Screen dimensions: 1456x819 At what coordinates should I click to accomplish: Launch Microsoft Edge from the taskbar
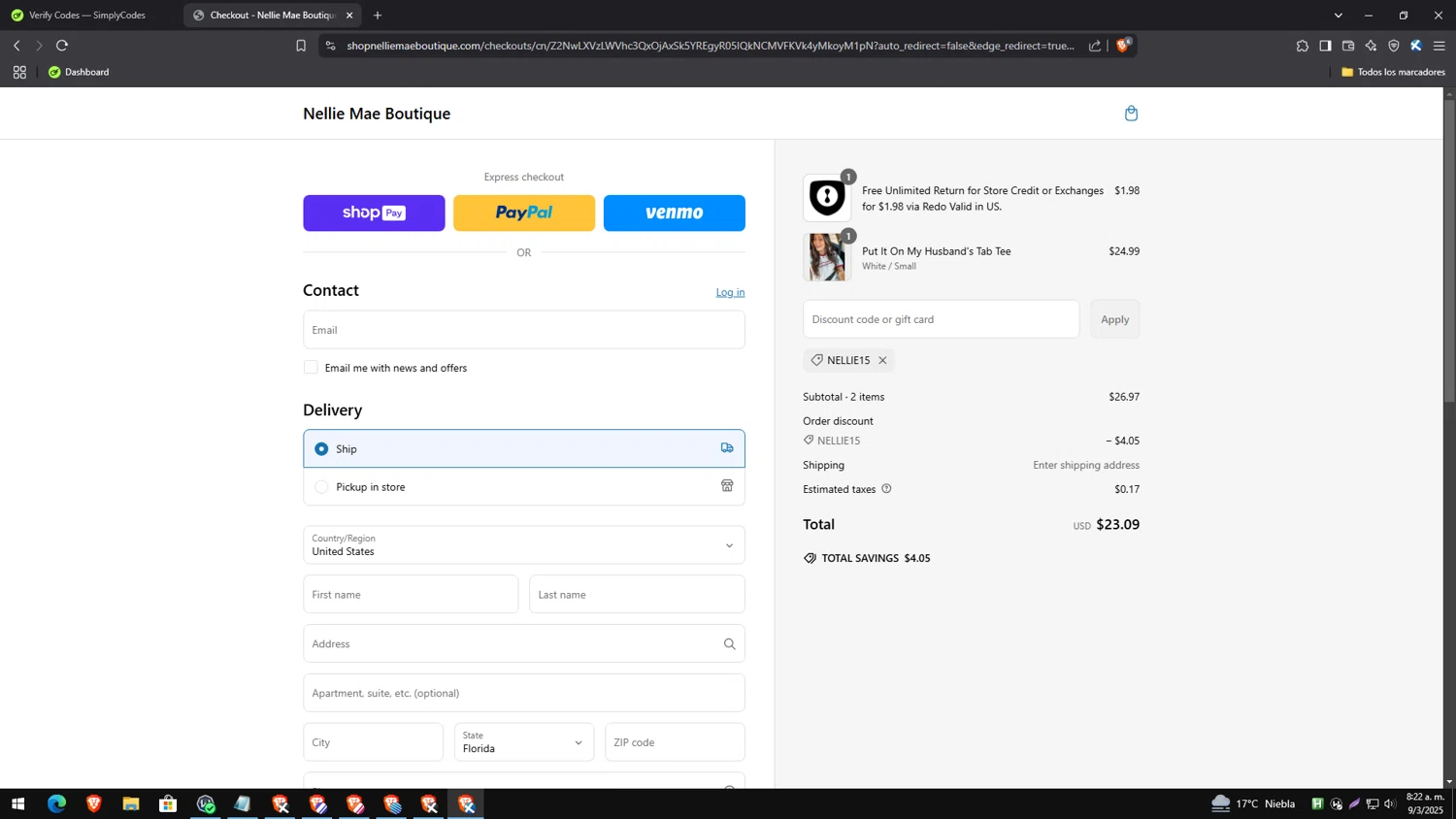click(56, 803)
